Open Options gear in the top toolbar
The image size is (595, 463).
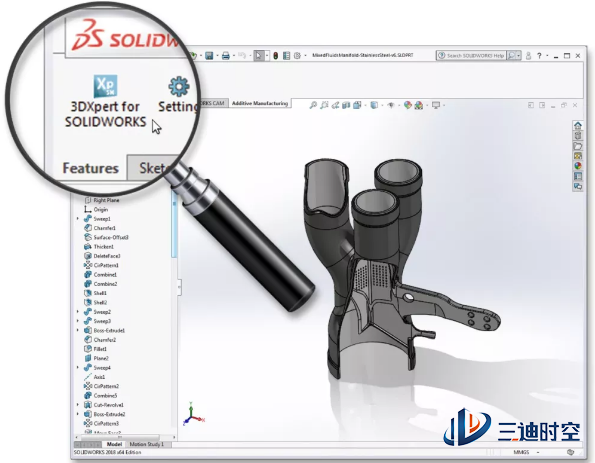click(297, 56)
